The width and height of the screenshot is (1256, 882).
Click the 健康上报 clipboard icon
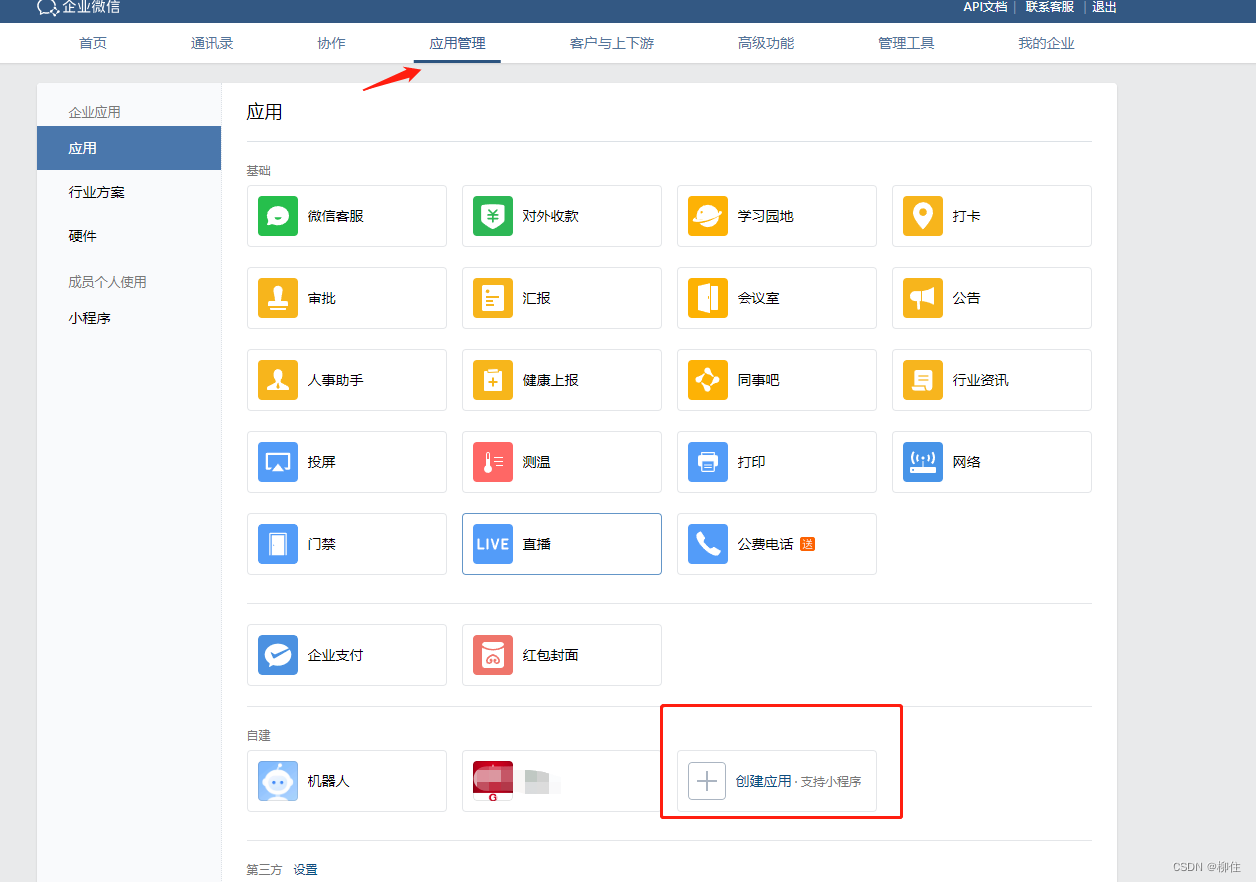click(x=493, y=380)
